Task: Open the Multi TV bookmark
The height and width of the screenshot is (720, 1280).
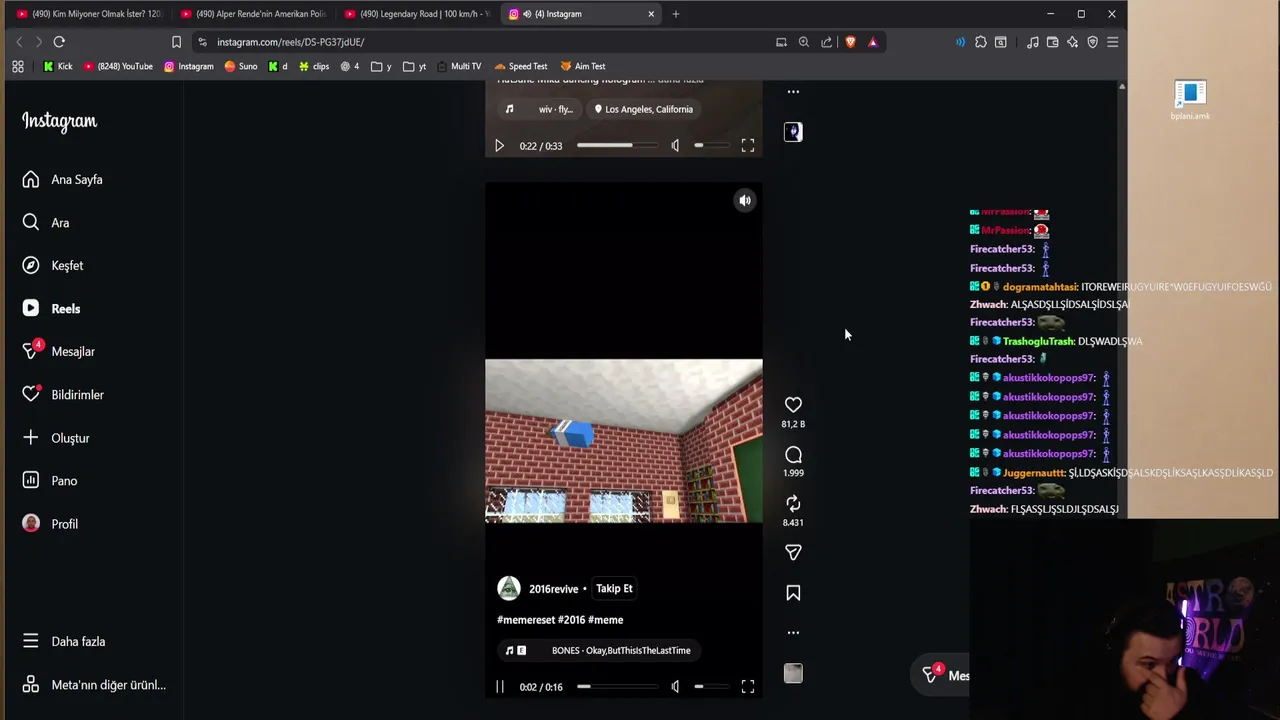Action: click(x=458, y=67)
